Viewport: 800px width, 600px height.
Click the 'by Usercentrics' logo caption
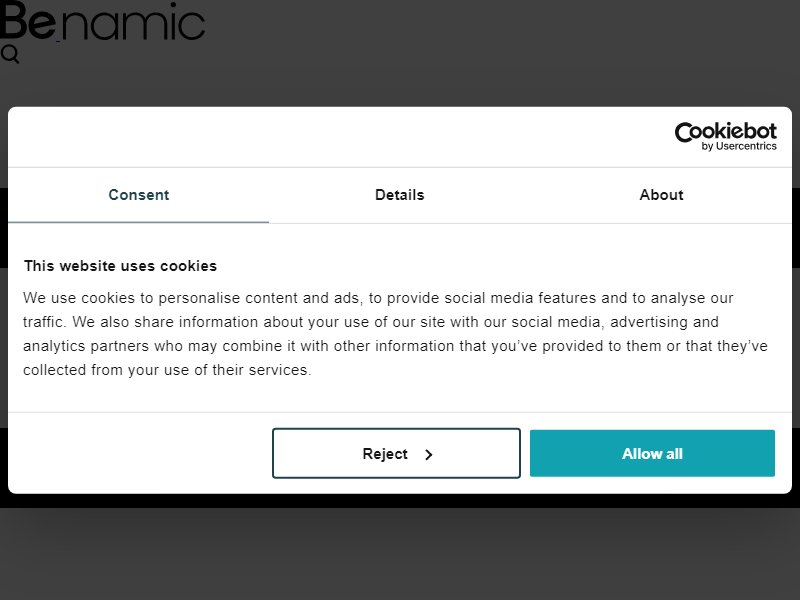click(x=739, y=146)
